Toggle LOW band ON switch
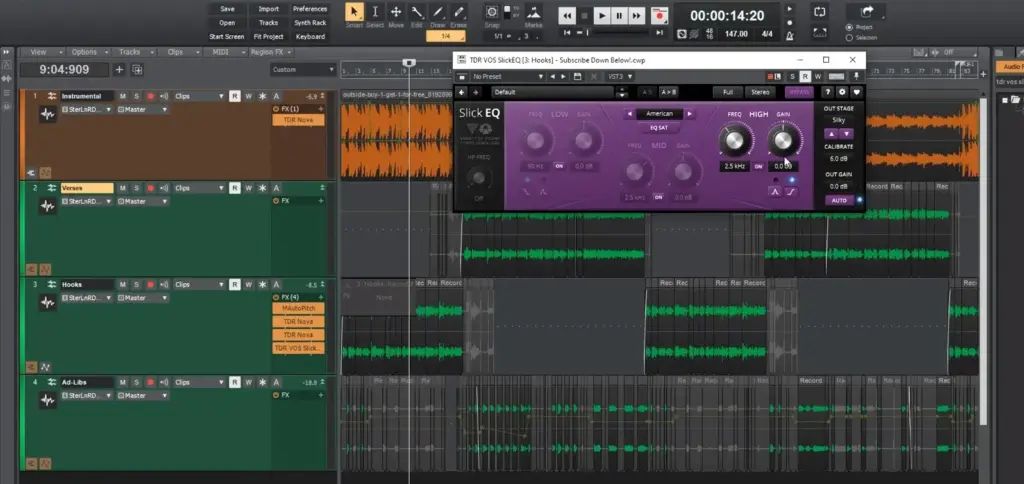Viewport: 1024px width, 484px height. tap(559, 167)
